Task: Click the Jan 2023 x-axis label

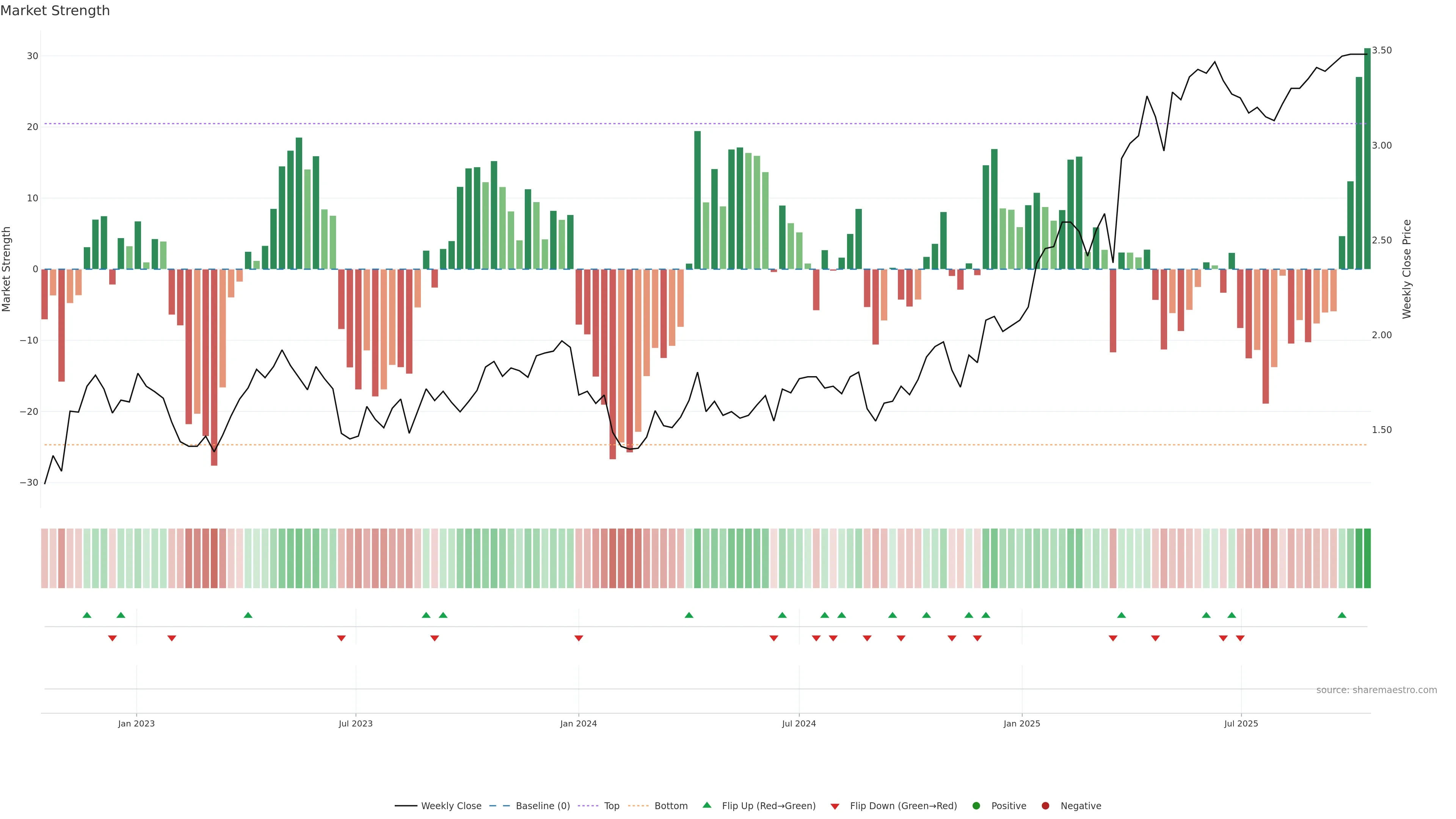Action: (x=136, y=723)
